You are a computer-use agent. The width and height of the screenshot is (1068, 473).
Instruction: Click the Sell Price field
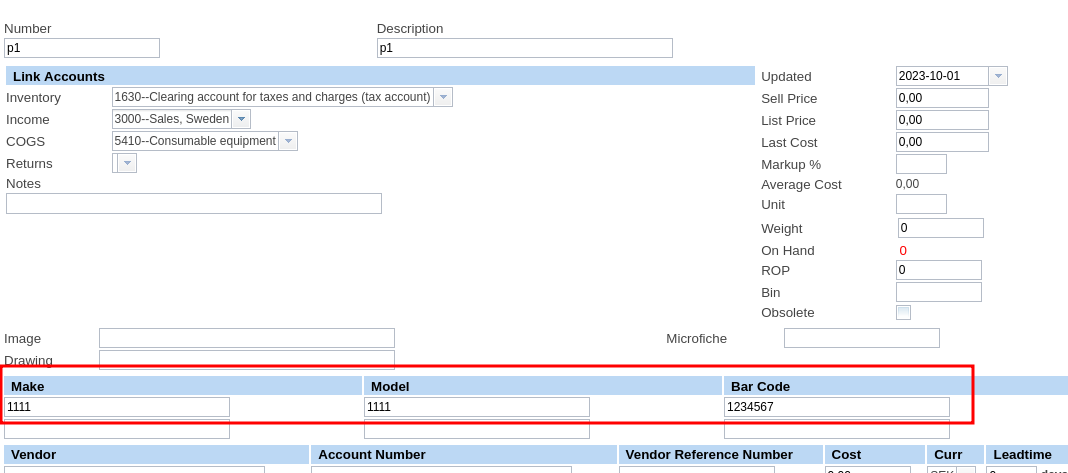click(x=942, y=98)
